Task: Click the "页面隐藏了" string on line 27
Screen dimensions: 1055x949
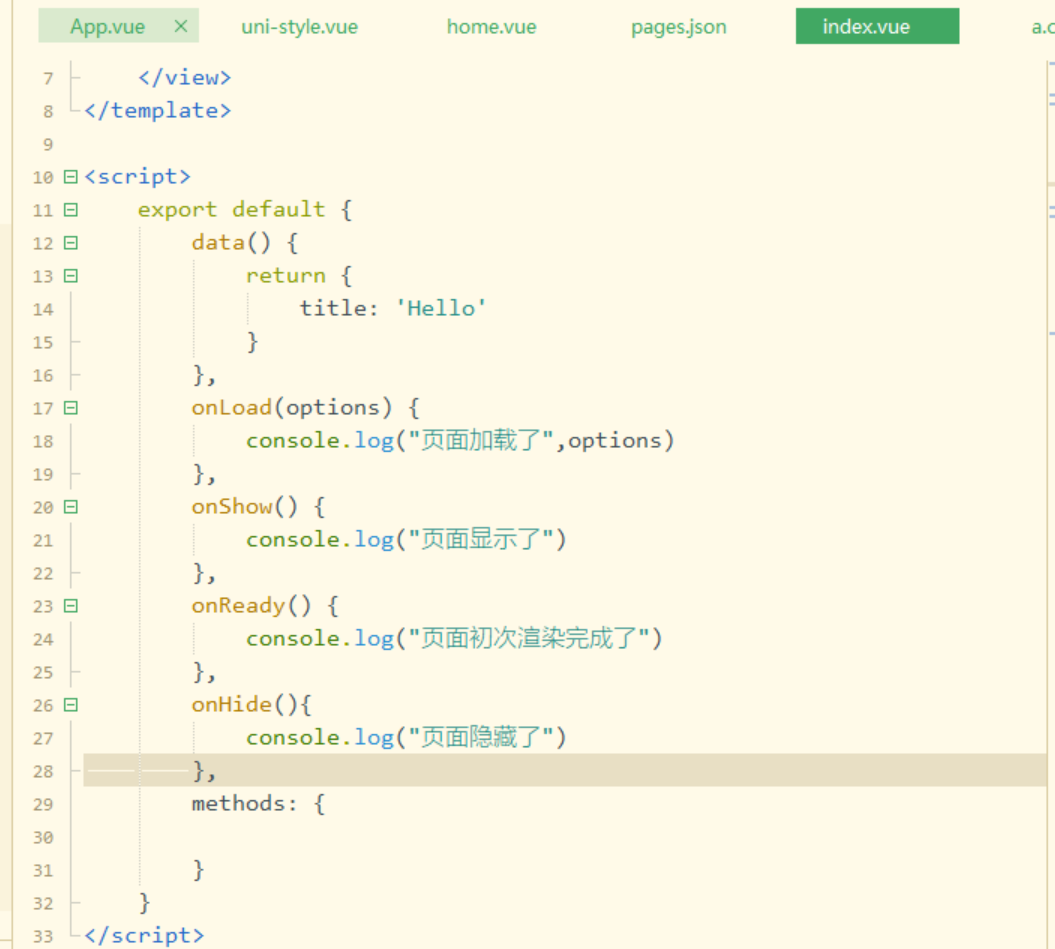Action: [x=481, y=737]
